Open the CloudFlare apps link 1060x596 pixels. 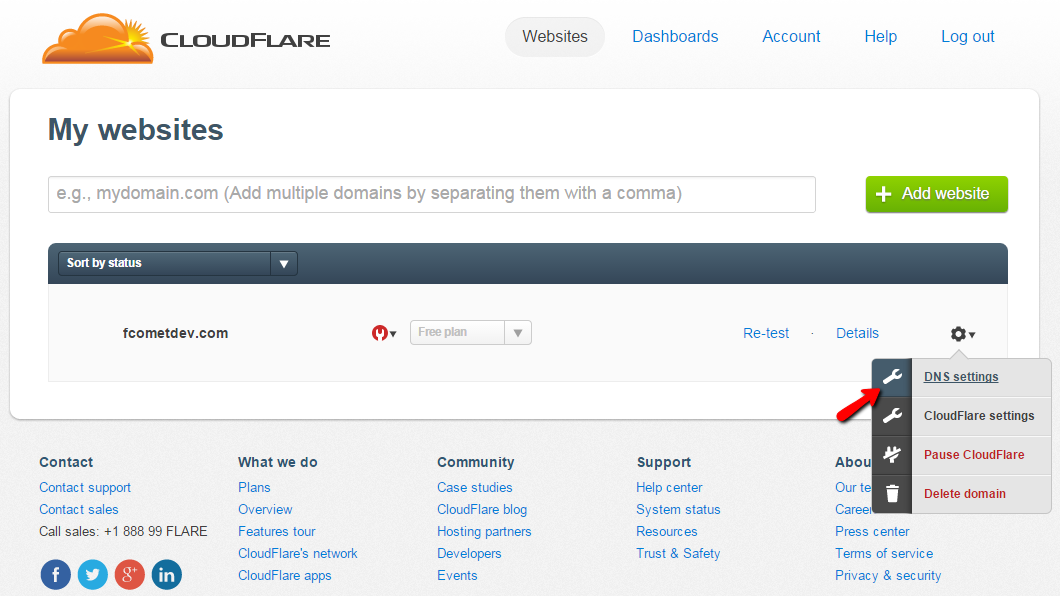point(285,576)
